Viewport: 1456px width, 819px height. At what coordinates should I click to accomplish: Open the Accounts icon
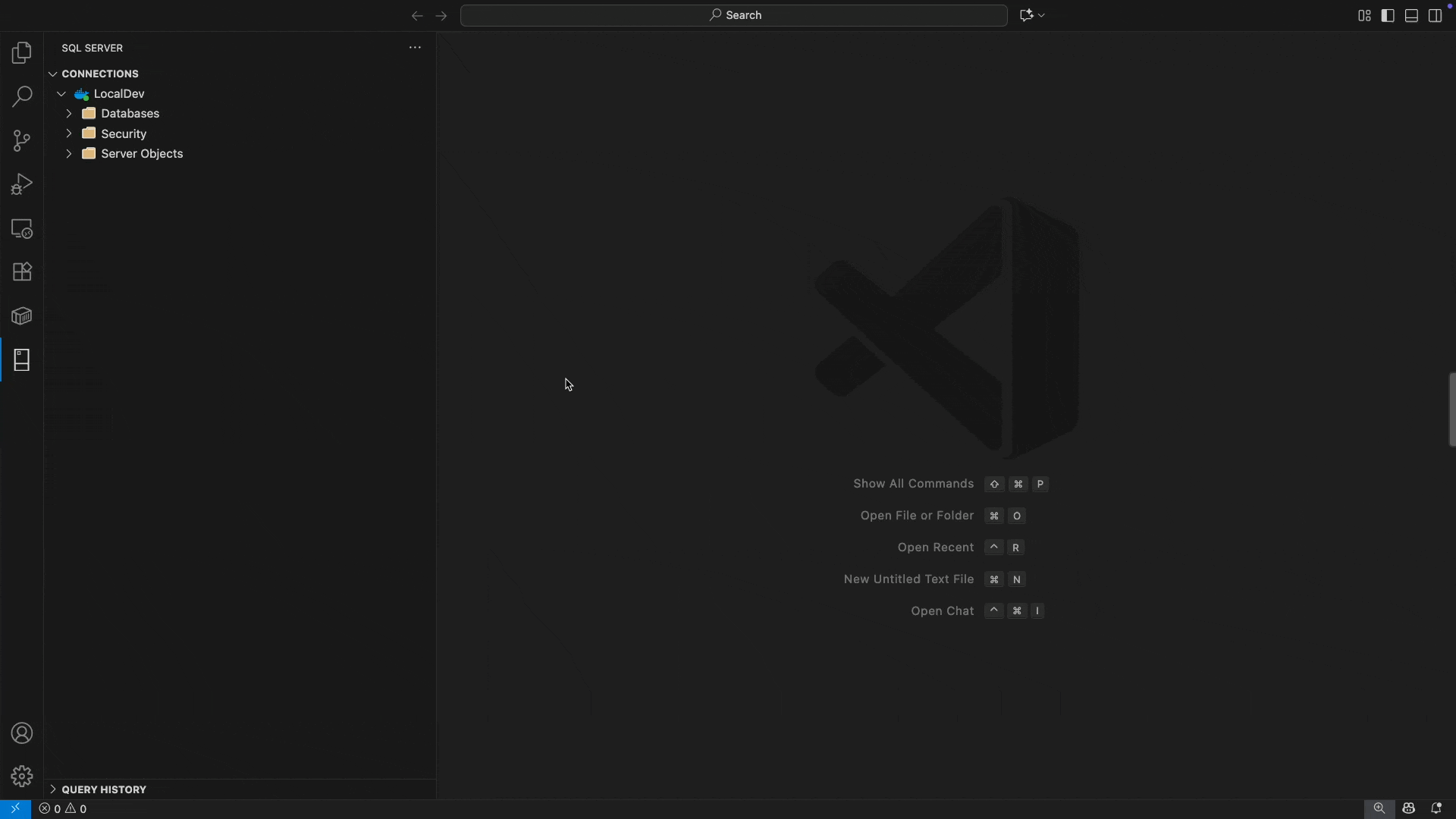tap(22, 733)
